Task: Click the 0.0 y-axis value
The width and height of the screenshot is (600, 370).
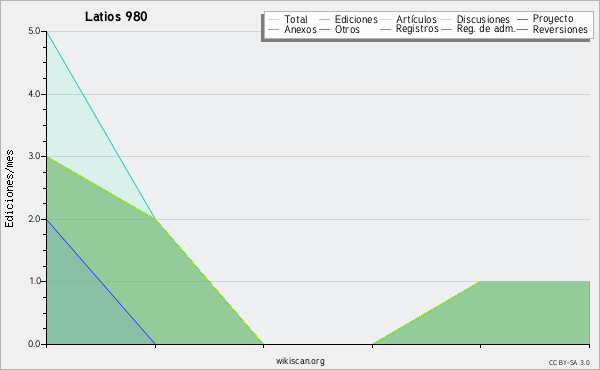Action: click(34, 344)
